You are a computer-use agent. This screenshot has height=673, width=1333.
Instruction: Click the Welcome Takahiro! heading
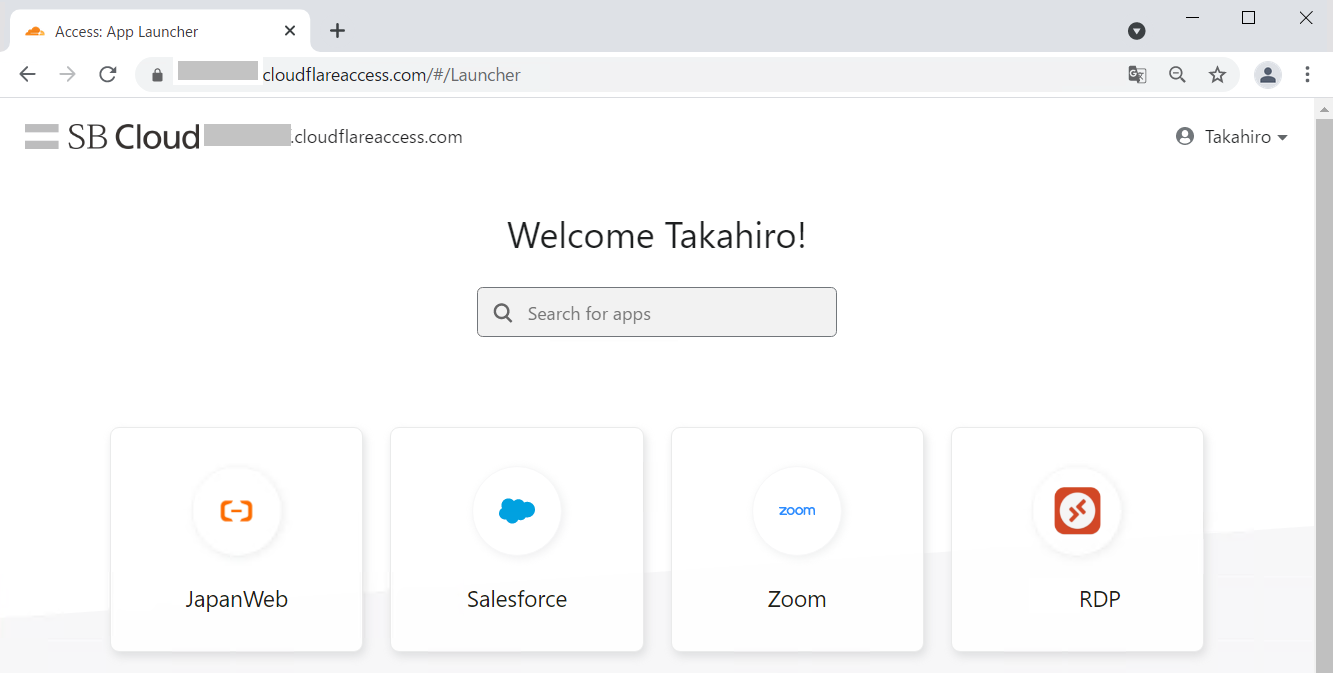(x=657, y=236)
